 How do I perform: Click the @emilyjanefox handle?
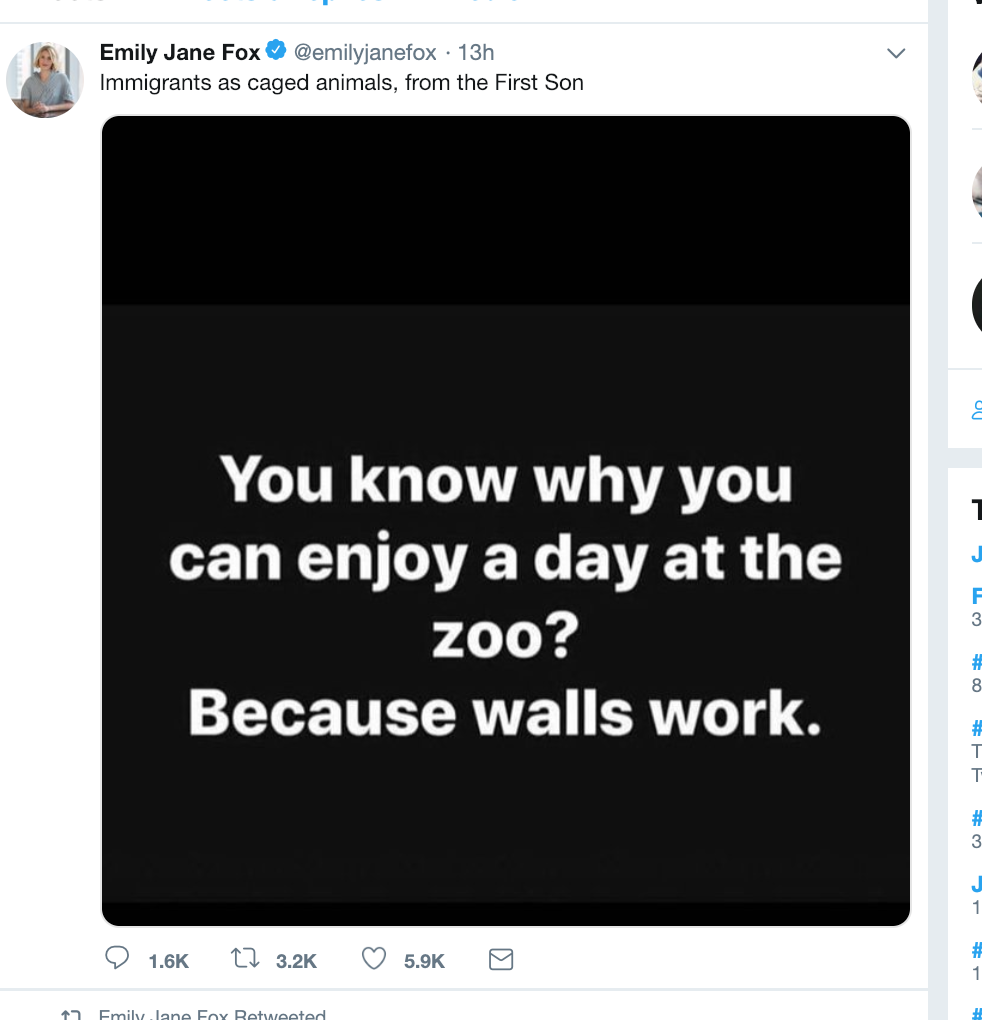pos(365,52)
